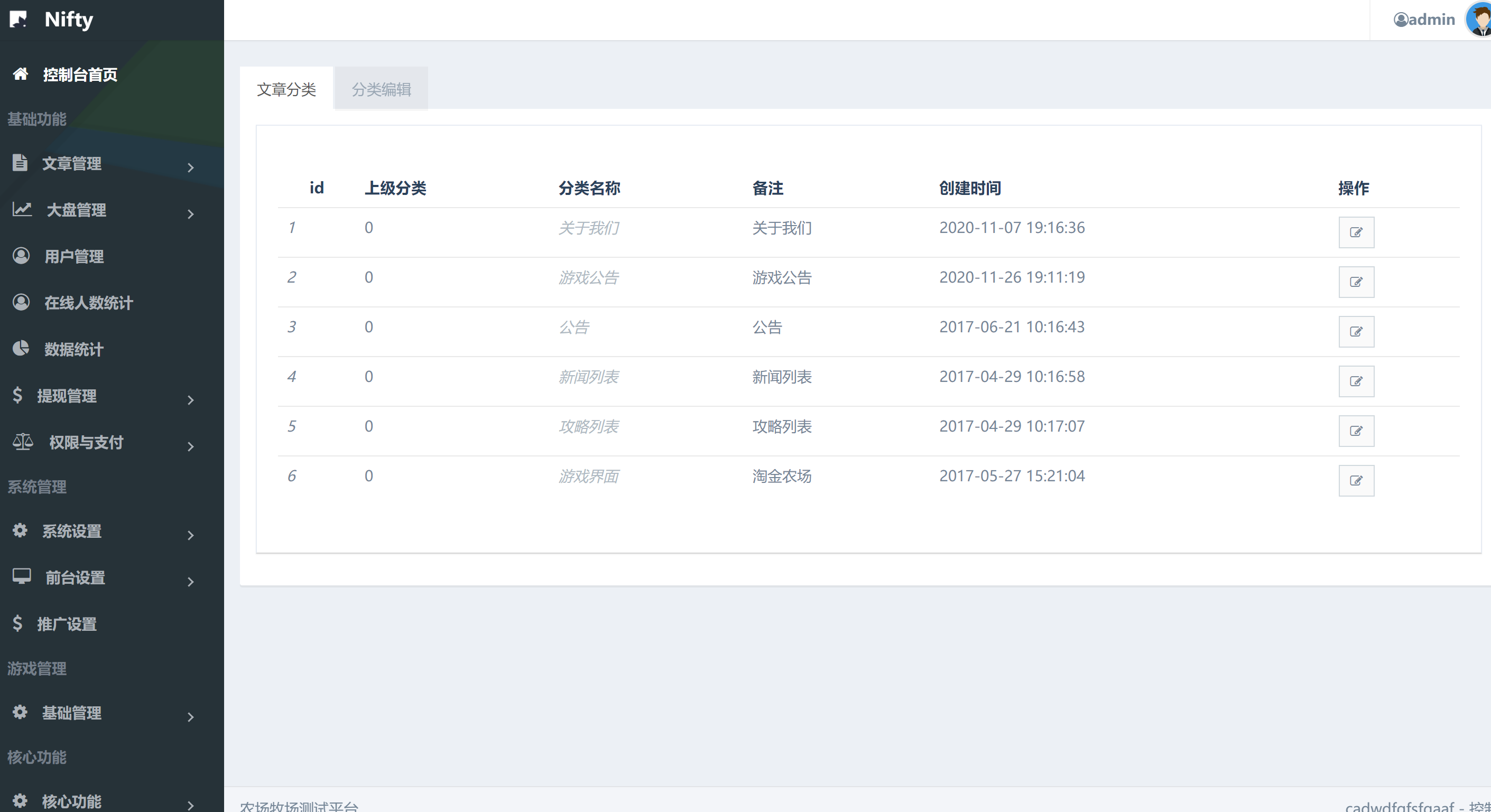Click the Nifty logo icon
Viewport: 1491px width, 812px height.
coord(18,20)
